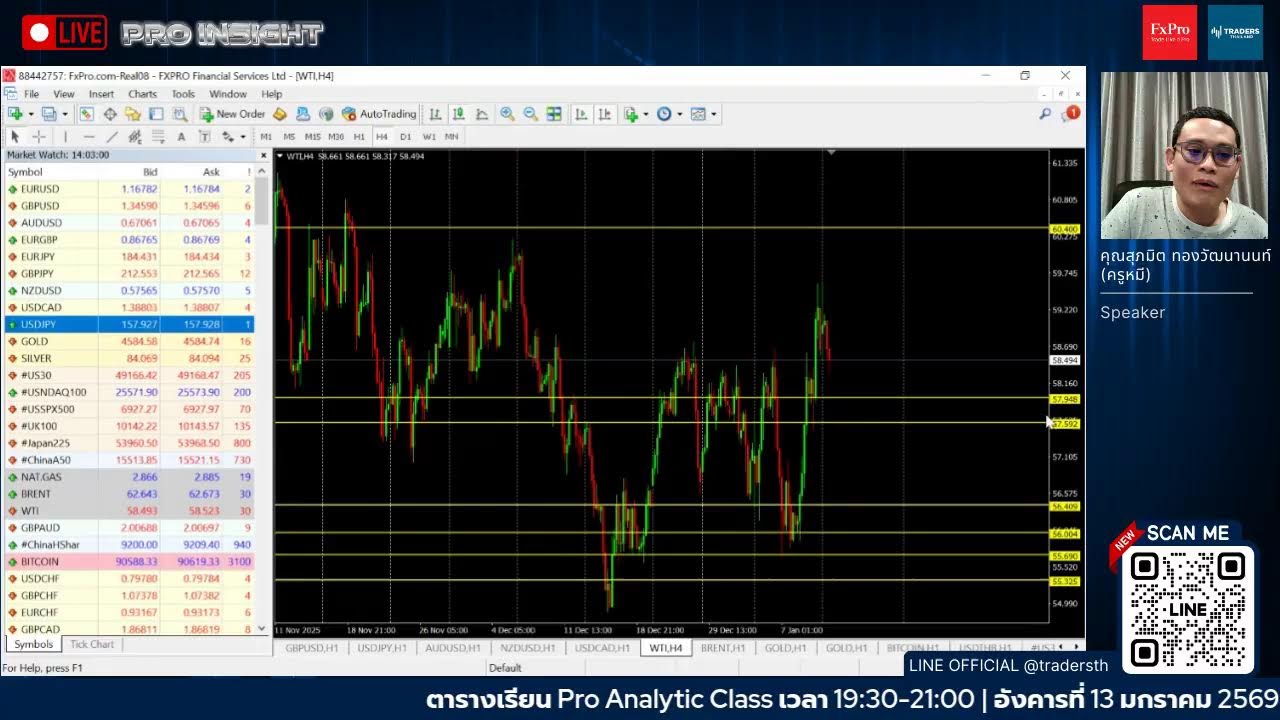Select the 60.400 yellow price level label
This screenshot has height=720, width=1280.
(1064, 229)
